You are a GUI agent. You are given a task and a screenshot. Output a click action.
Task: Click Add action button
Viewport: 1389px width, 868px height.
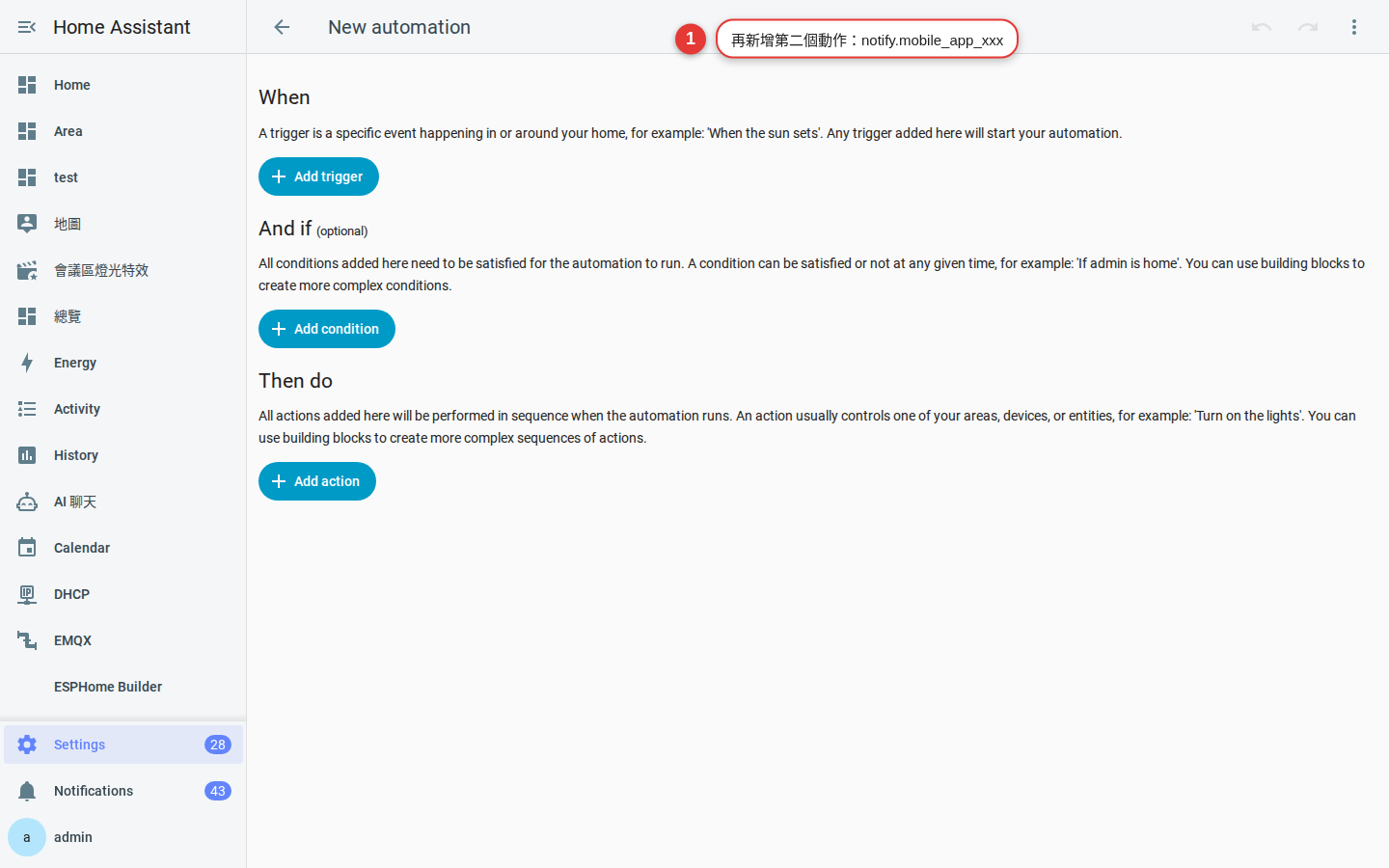point(317,481)
